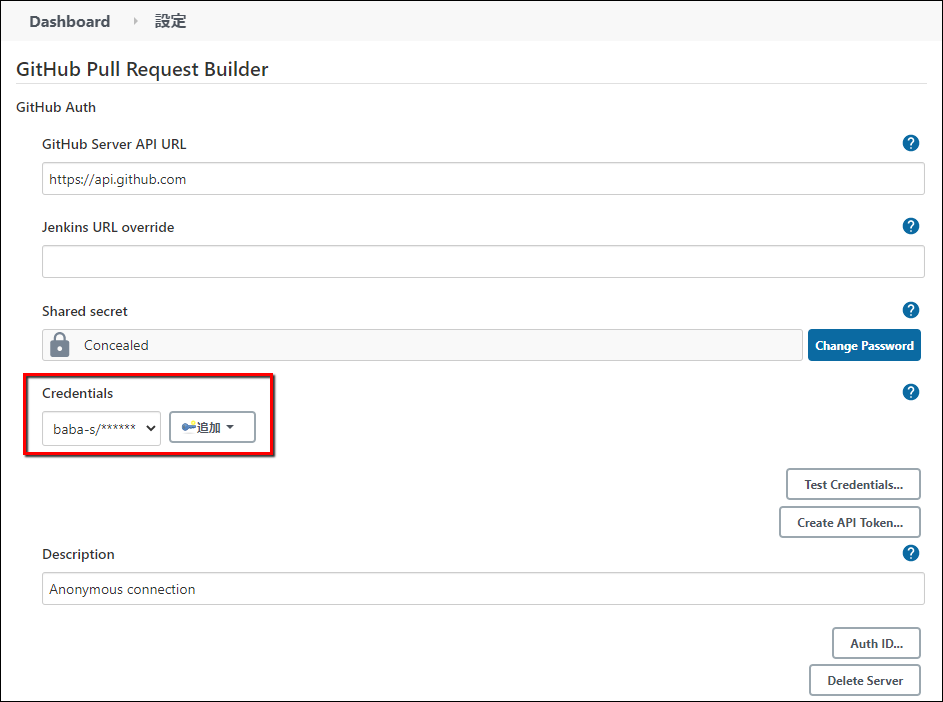
Task: Expand the 追加 add credentials menu
Action: coord(212,427)
